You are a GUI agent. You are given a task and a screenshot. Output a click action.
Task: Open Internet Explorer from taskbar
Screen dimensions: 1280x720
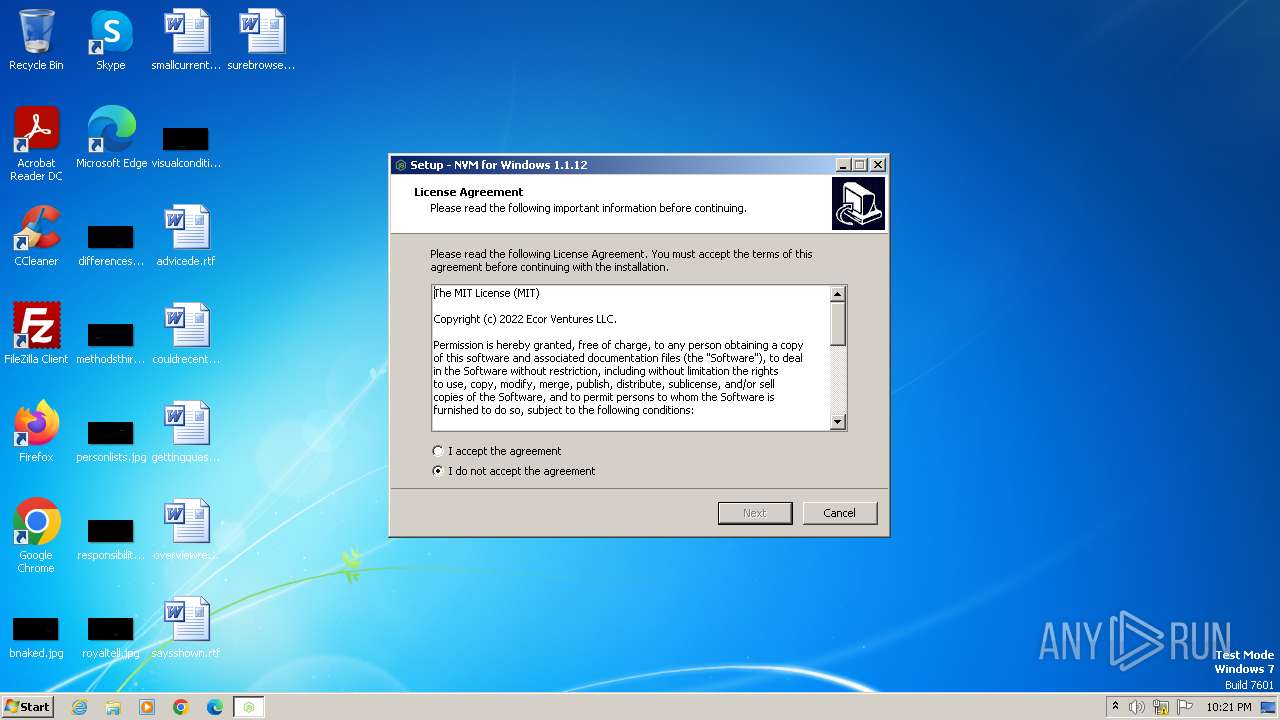point(79,707)
